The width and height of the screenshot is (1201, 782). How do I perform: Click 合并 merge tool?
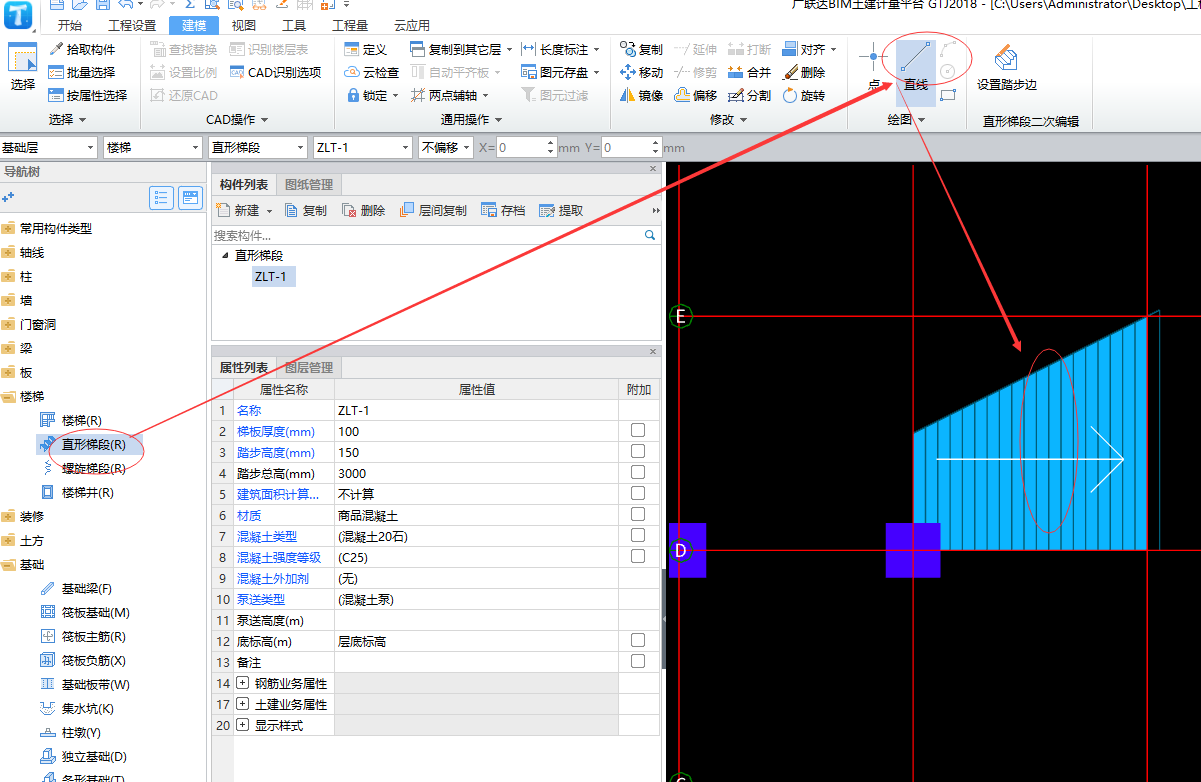(749, 72)
